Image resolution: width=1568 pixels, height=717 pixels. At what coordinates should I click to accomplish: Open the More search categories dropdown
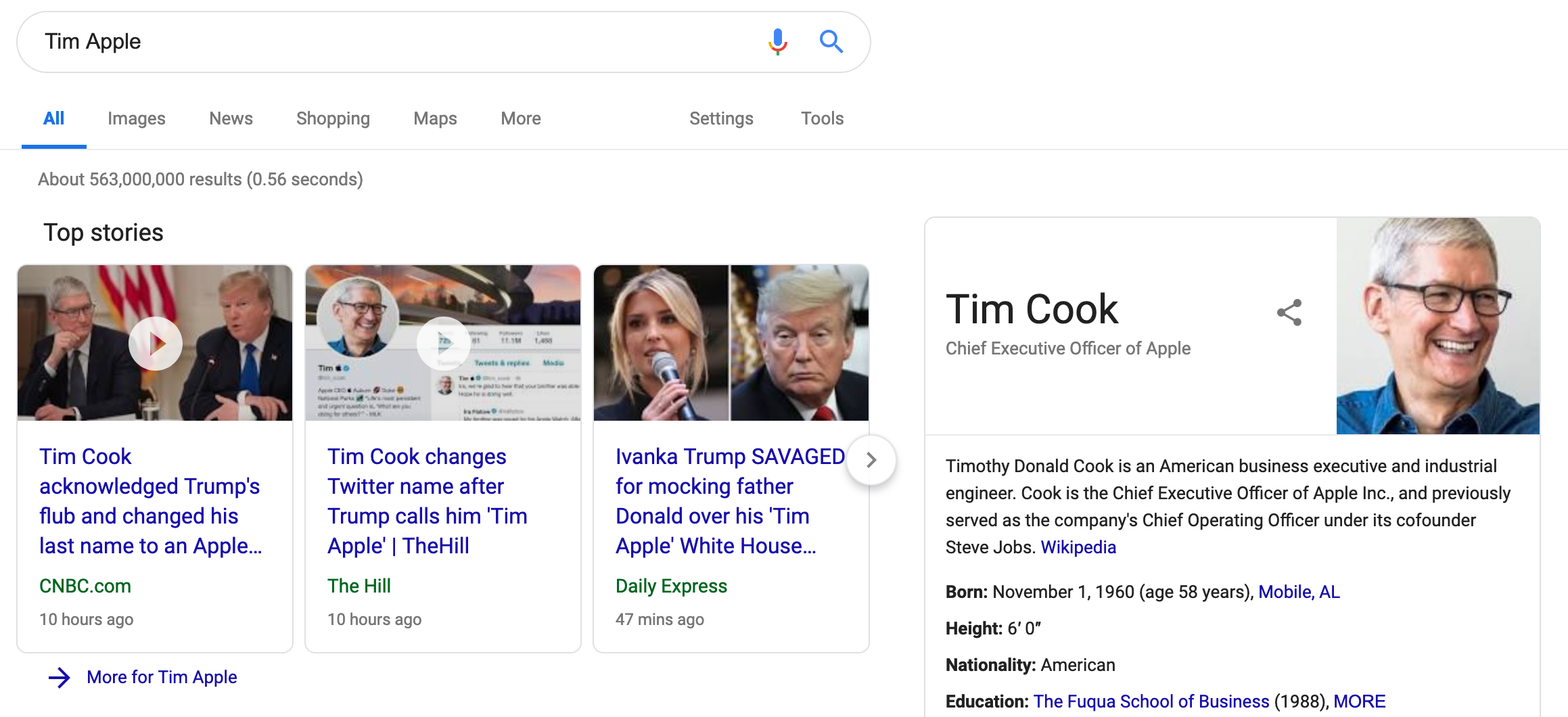coord(521,118)
